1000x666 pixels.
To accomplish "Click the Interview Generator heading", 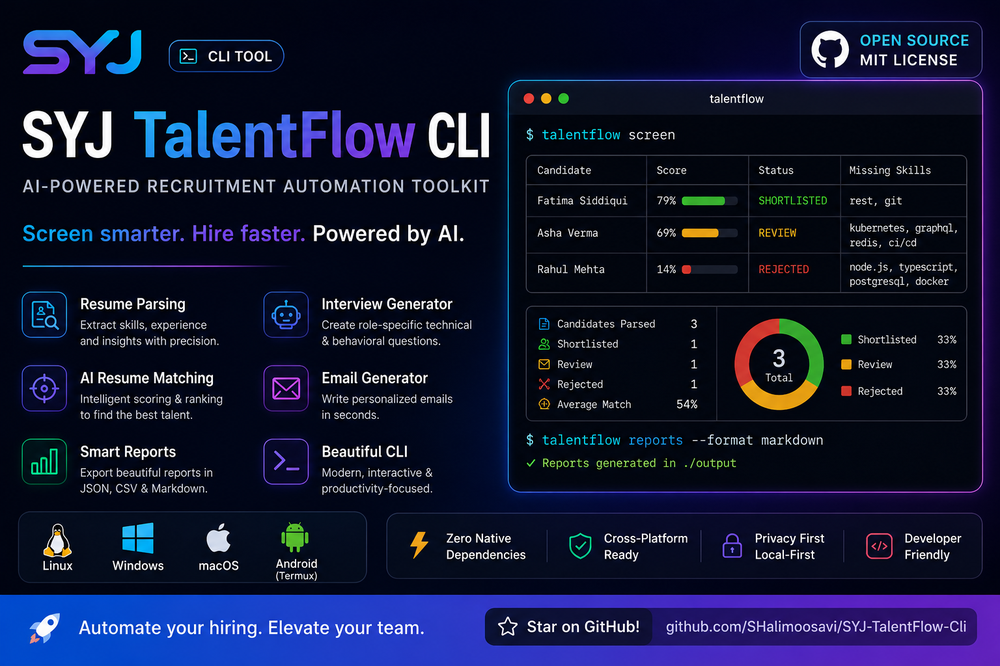I will point(387,304).
